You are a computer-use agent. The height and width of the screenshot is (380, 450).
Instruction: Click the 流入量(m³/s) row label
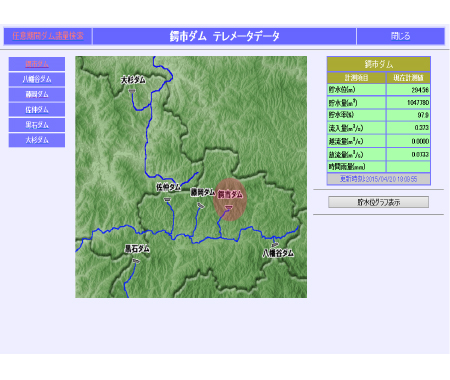(346, 128)
